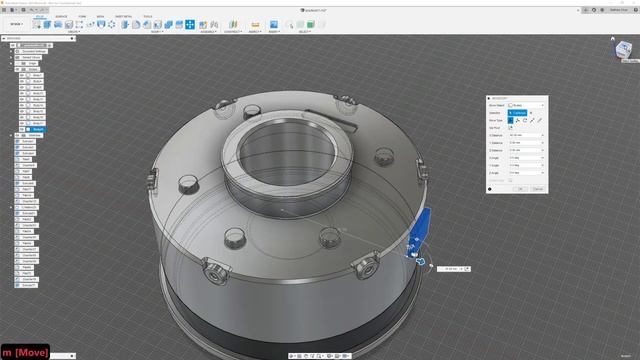Click the Joint tool icon
Screen dimensions: 640x360
click(x=214, y=24)
